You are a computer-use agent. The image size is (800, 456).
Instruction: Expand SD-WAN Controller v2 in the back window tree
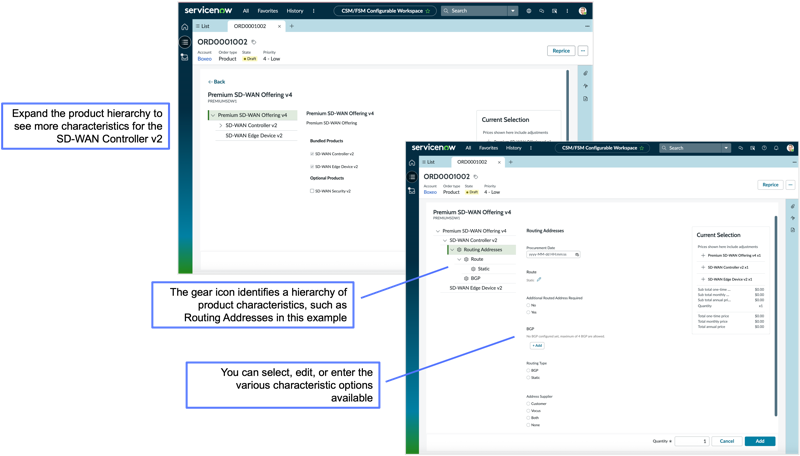tap(220, 125)
